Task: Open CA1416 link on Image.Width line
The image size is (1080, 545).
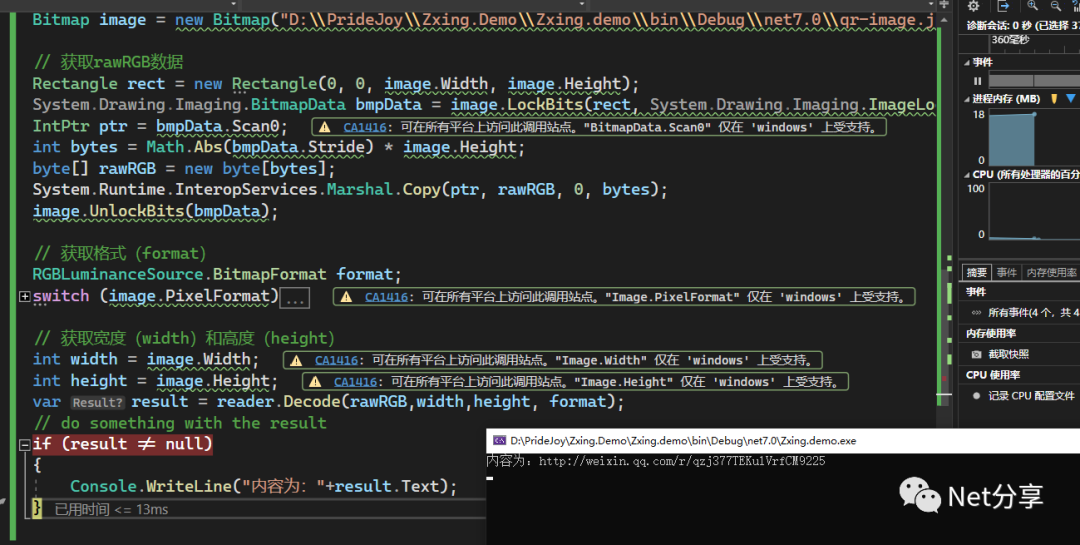Action: click(337, 360)
